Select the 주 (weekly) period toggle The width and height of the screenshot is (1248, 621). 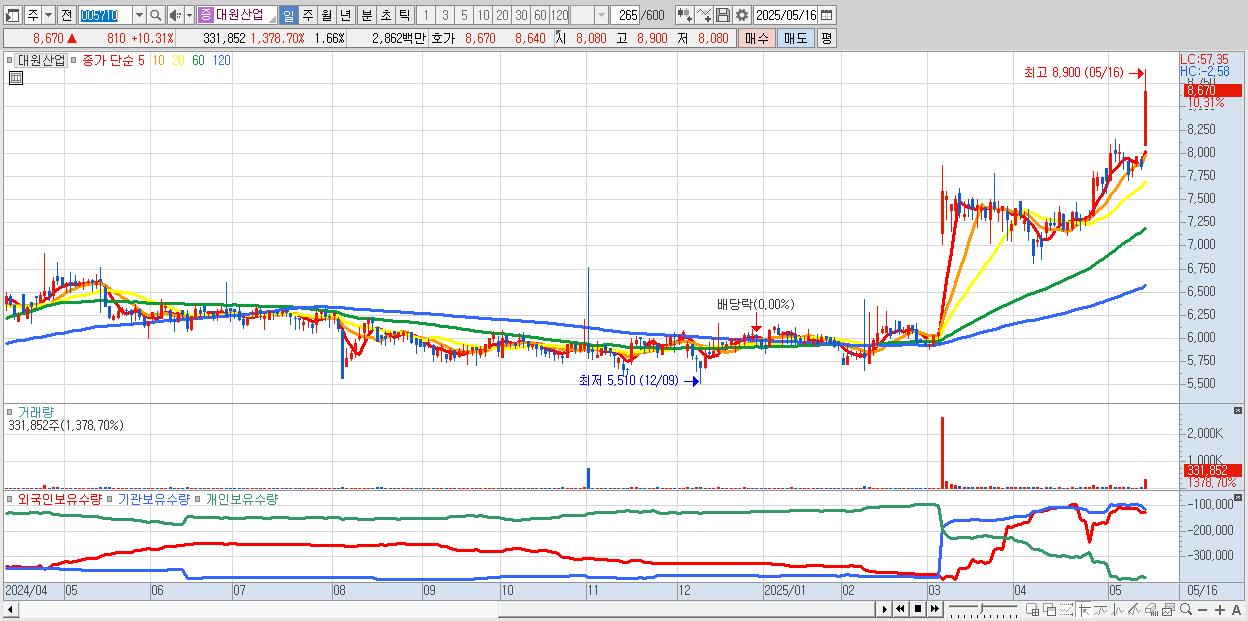[307, 15]
